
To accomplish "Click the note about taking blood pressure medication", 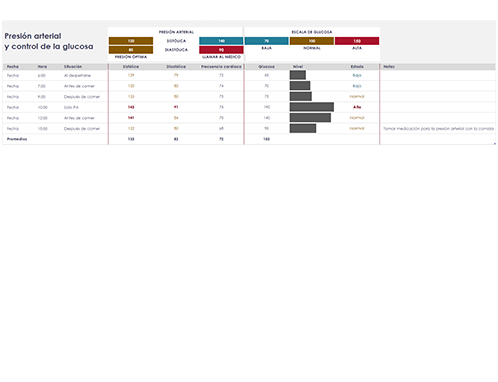I will [438, 129].
